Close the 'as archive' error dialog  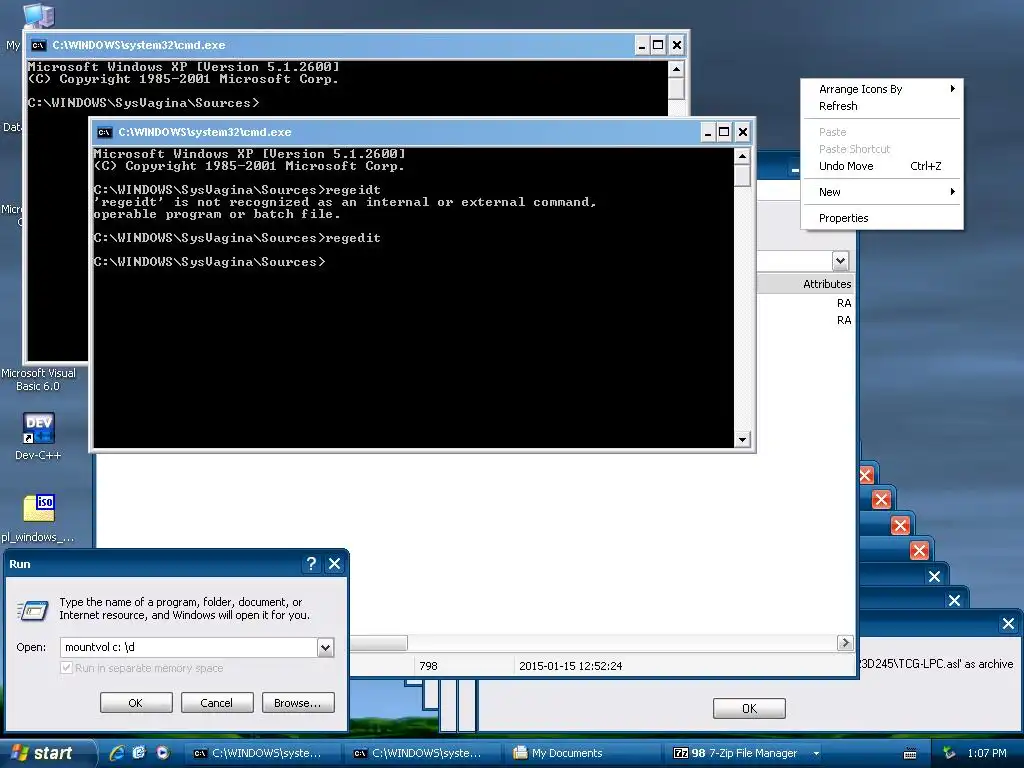pyautogui.click(x=1008, y=624)
